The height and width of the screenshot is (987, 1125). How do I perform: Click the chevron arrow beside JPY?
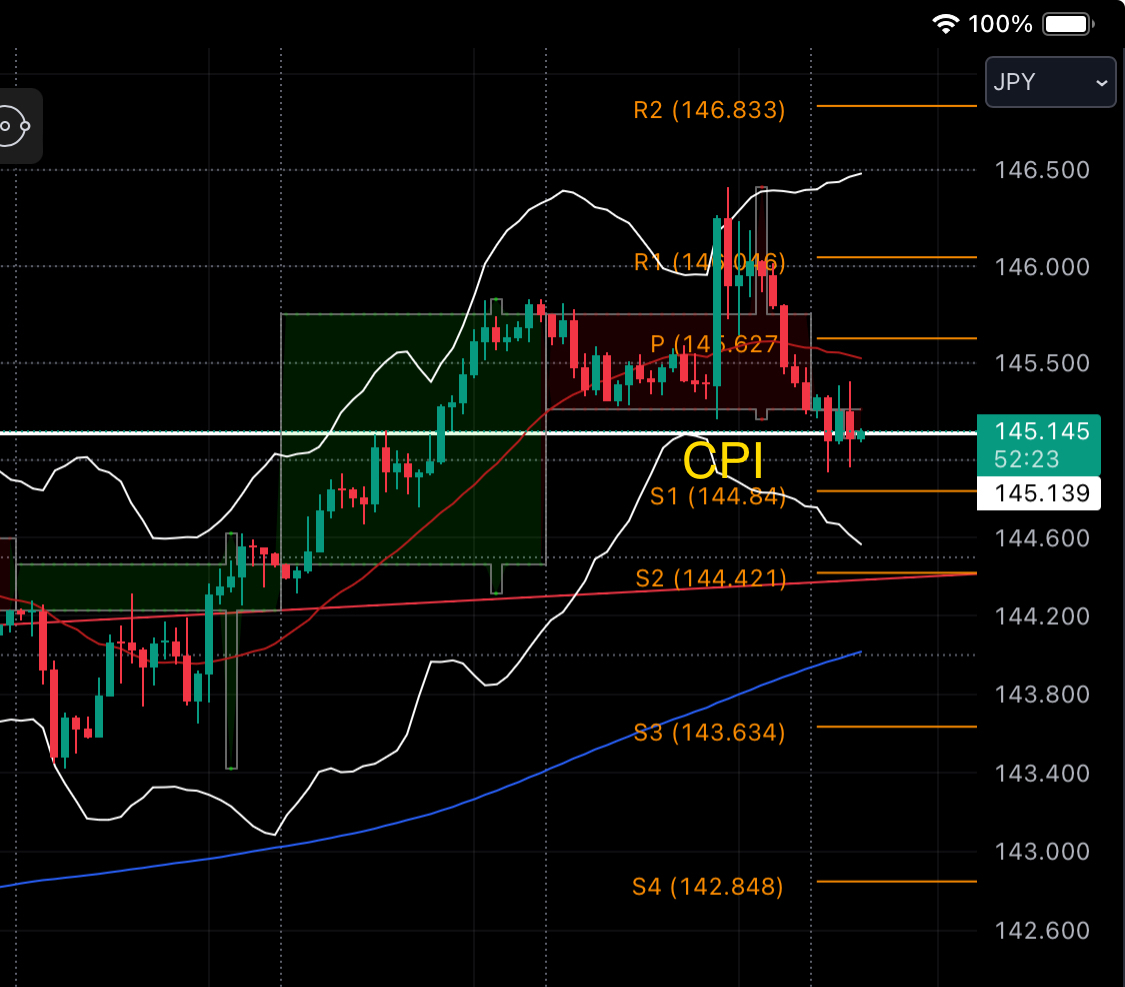pyautogui.click(x=1102, y=83)
